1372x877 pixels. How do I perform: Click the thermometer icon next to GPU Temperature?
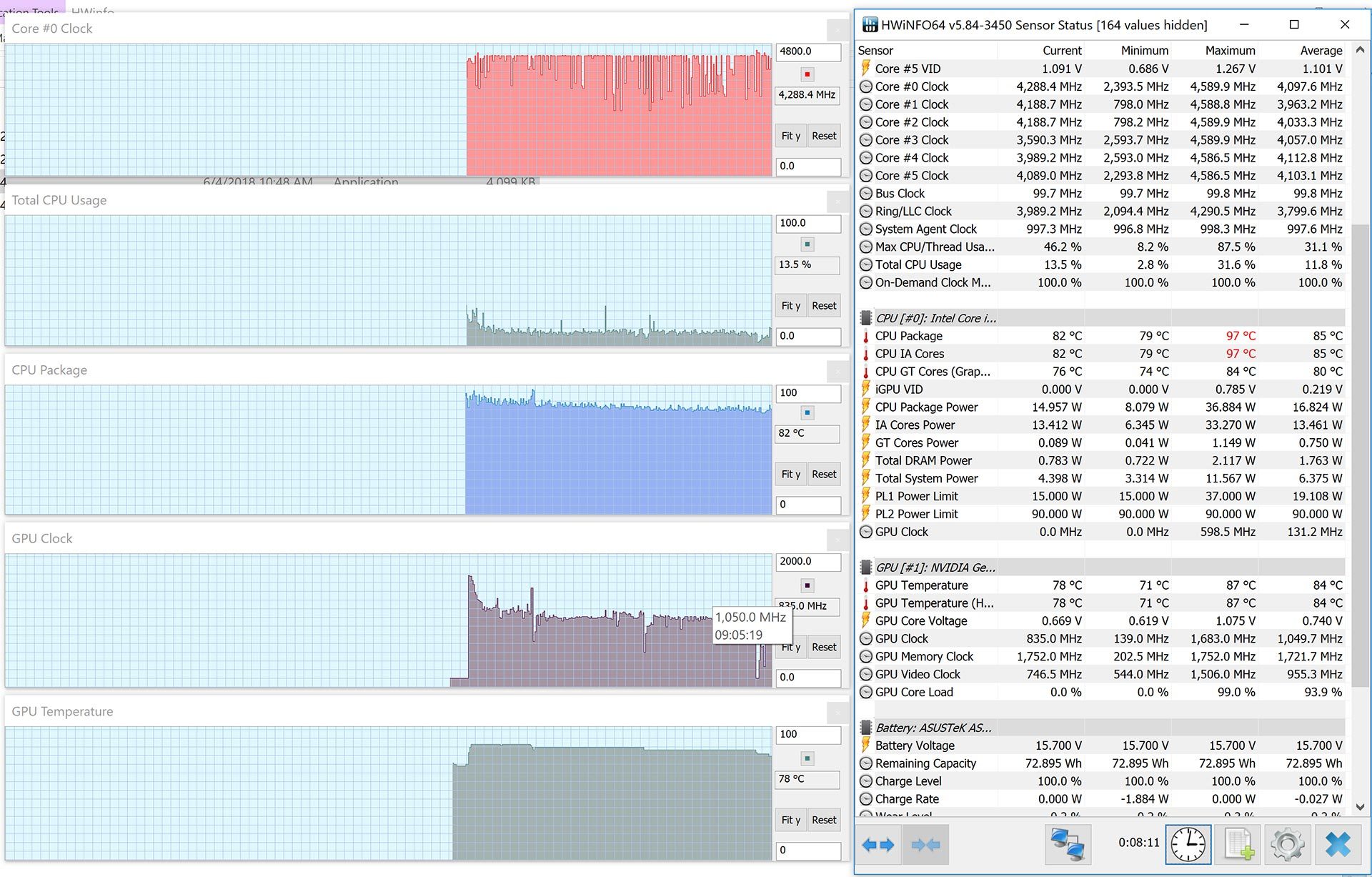point(866,585)
